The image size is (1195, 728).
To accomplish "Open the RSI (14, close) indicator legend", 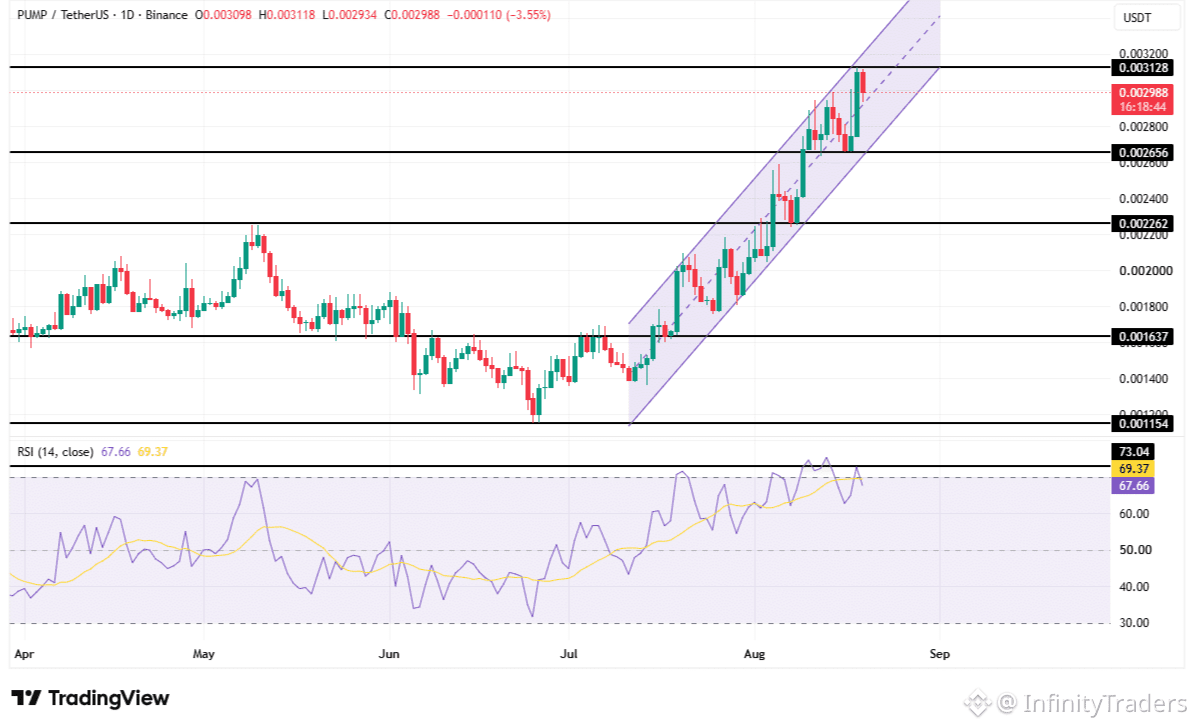I will (x=55, y=452).
